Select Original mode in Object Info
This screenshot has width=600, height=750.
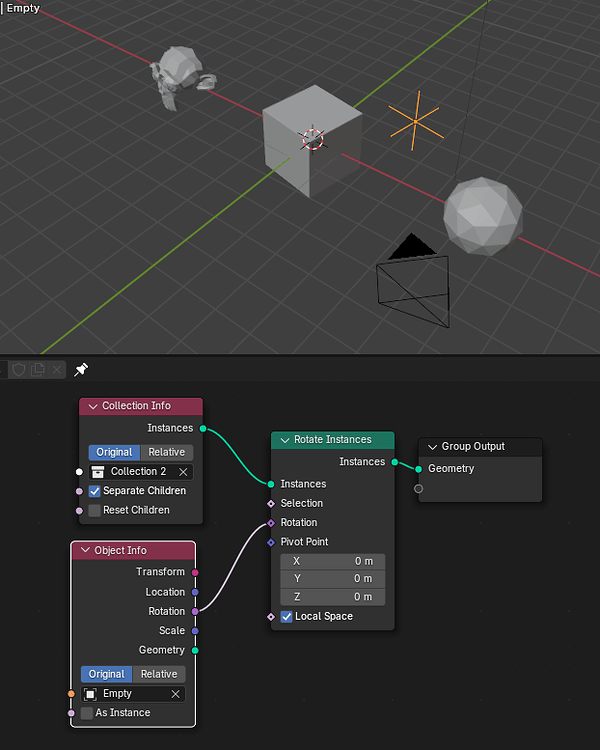[x=106, y=674]
